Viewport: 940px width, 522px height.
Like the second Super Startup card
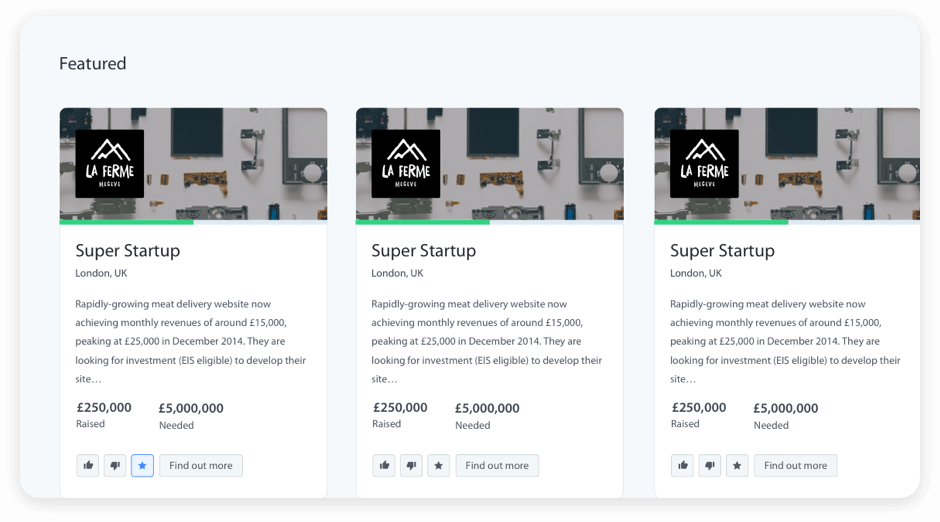coord(384,466)
